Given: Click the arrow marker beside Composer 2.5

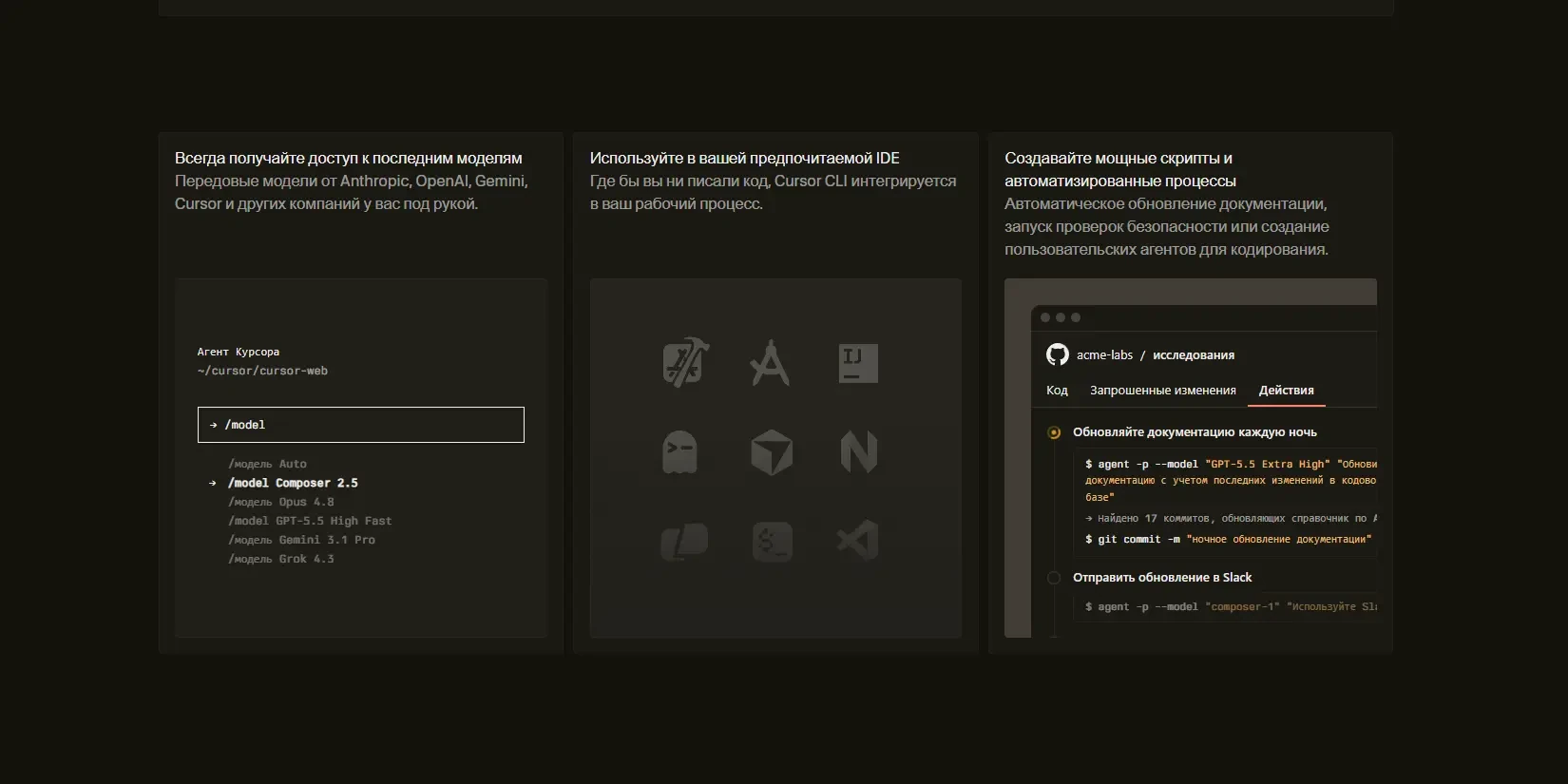Looking at the screenshot, I should tap(213, 483).
